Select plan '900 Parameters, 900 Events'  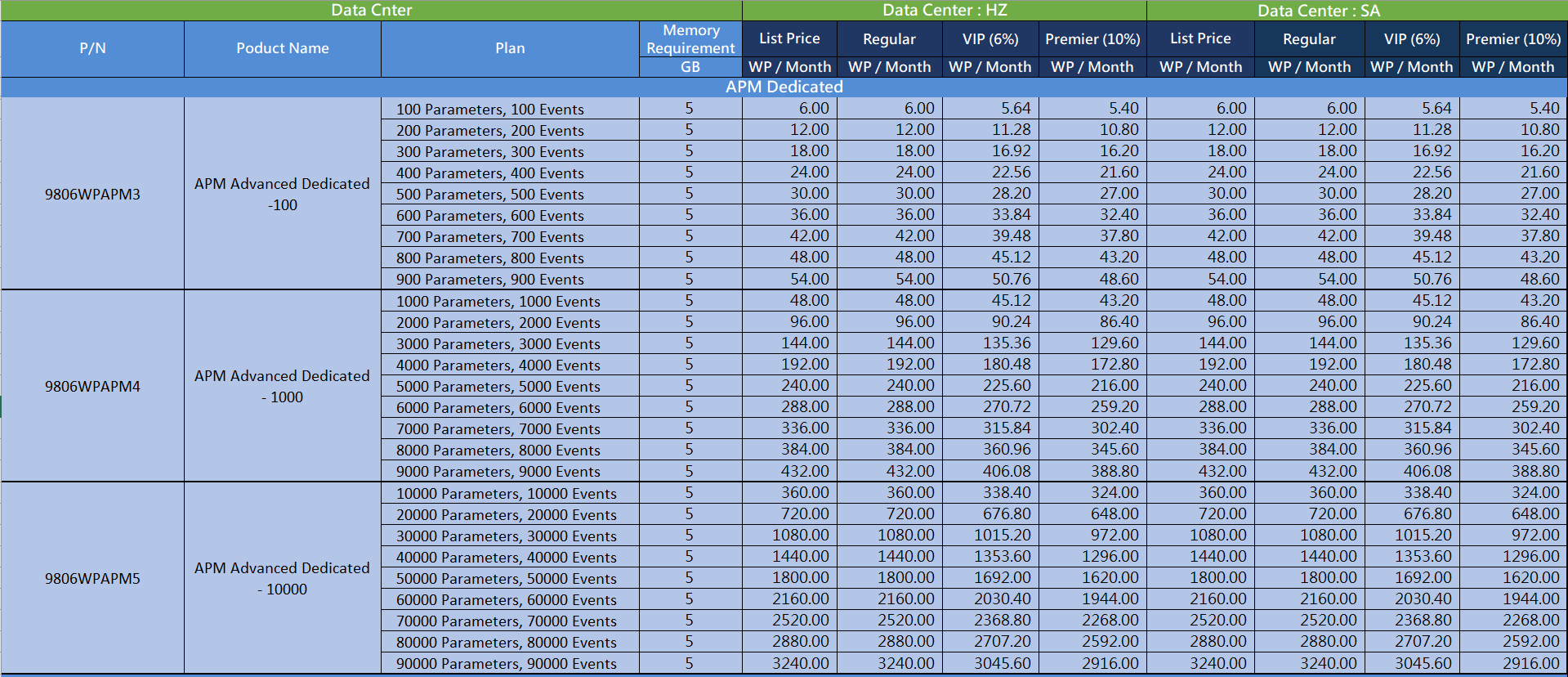(510, 279)
